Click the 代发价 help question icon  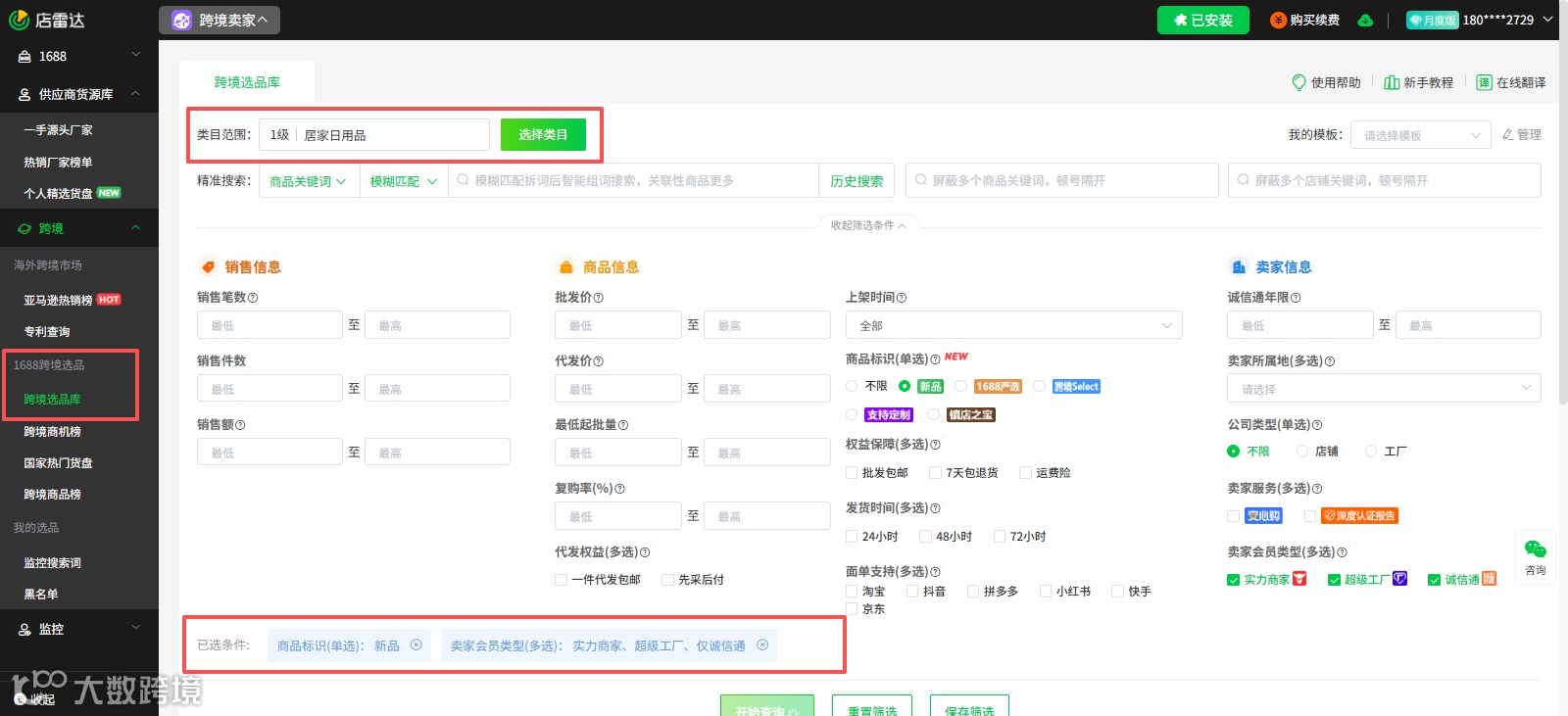pyautogui.click(x=599, y=361)
